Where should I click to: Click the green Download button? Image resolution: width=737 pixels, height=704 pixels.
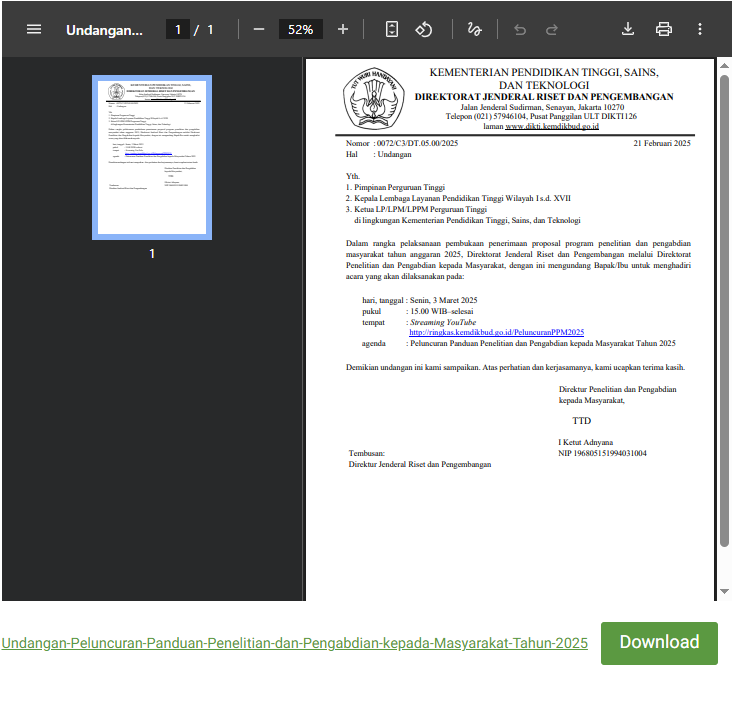(659, 643)
